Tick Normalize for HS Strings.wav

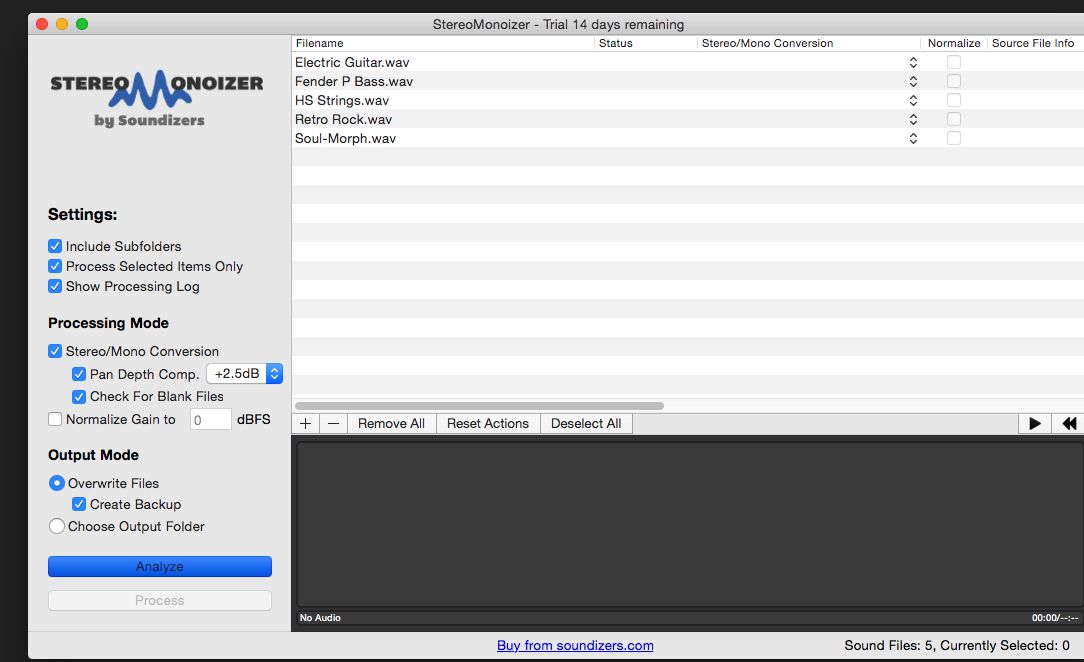coord(953,100)
